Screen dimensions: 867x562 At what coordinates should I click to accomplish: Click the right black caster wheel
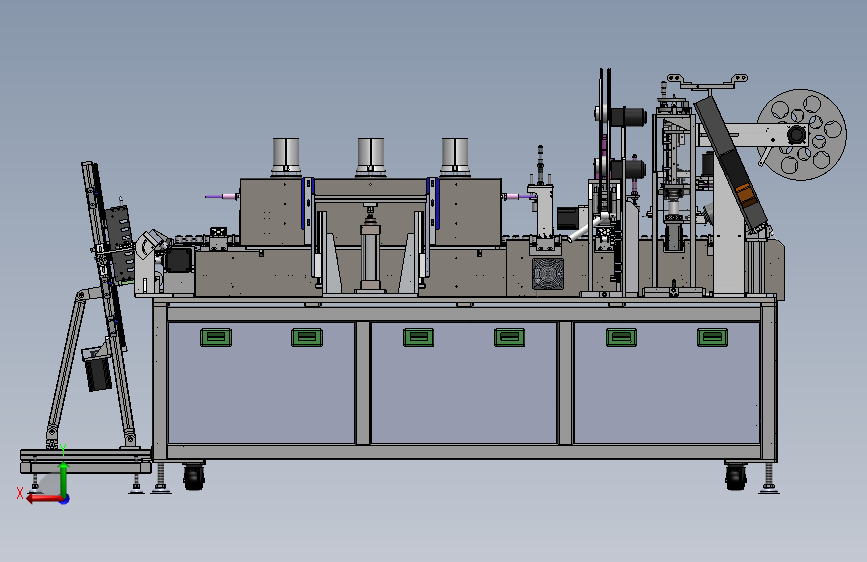(735, 477)
